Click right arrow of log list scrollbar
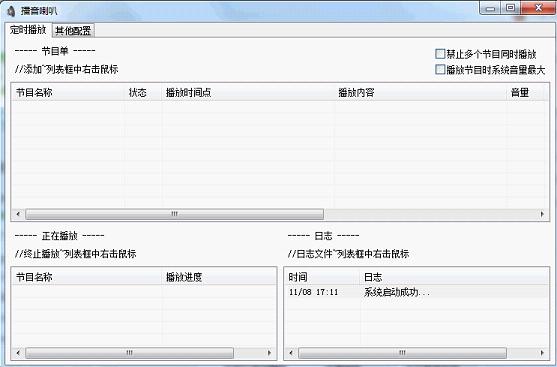Viewport: 557px width, 367px height. (542, 353)
